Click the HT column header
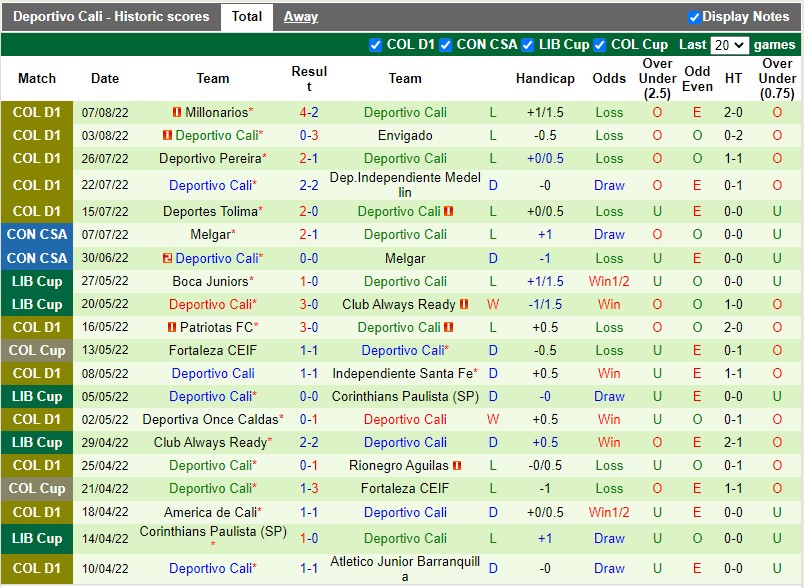804x588 pixels. tap(733, 78)
